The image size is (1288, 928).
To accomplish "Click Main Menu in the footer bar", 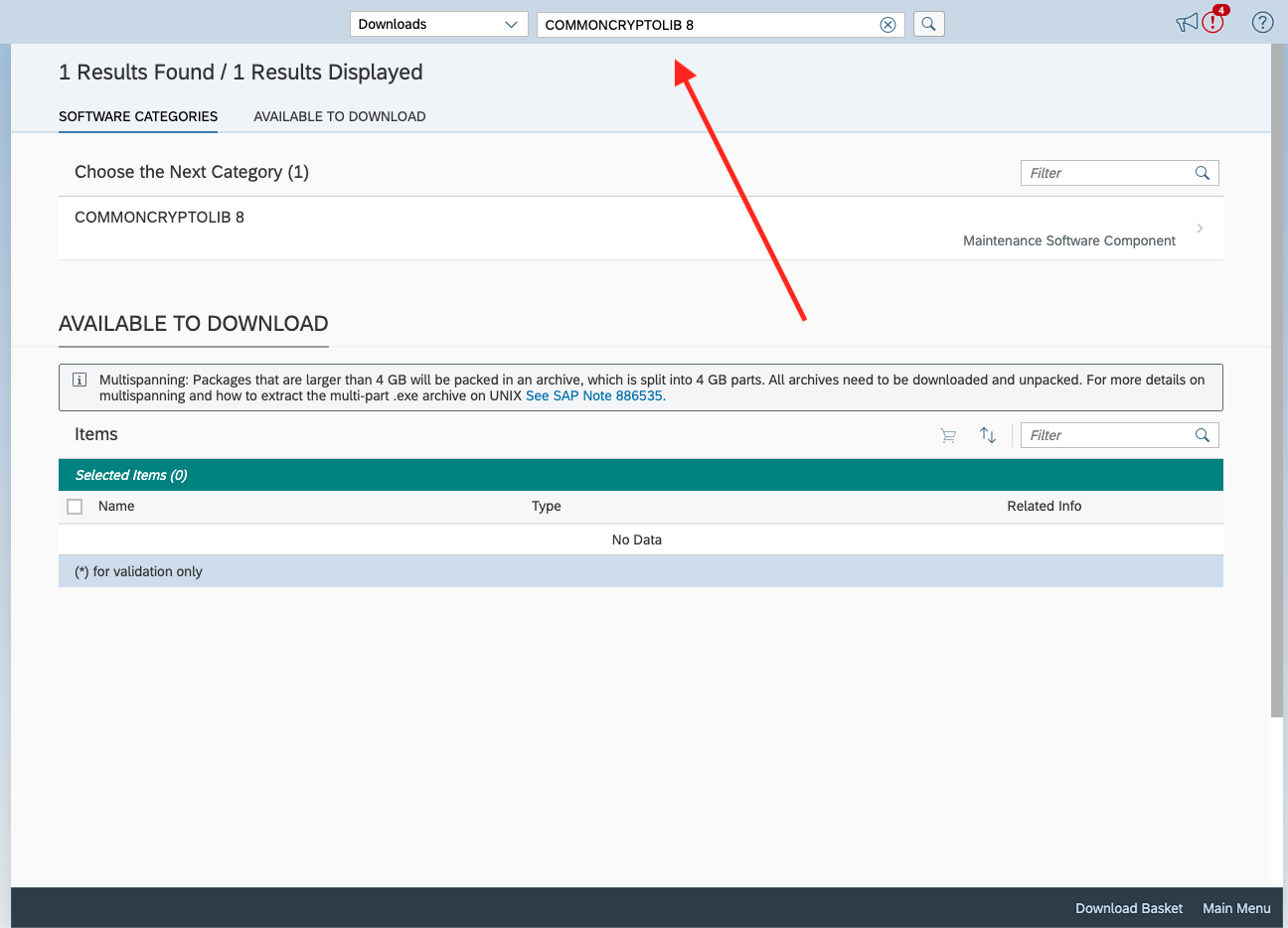I will click(x=1236, y=908).
